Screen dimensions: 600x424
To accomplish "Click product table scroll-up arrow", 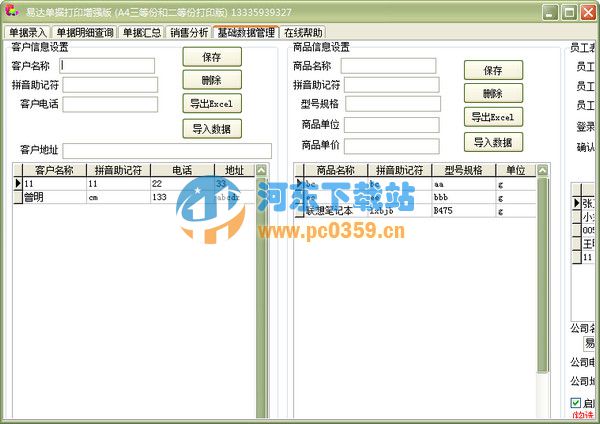I will [543, 170].
